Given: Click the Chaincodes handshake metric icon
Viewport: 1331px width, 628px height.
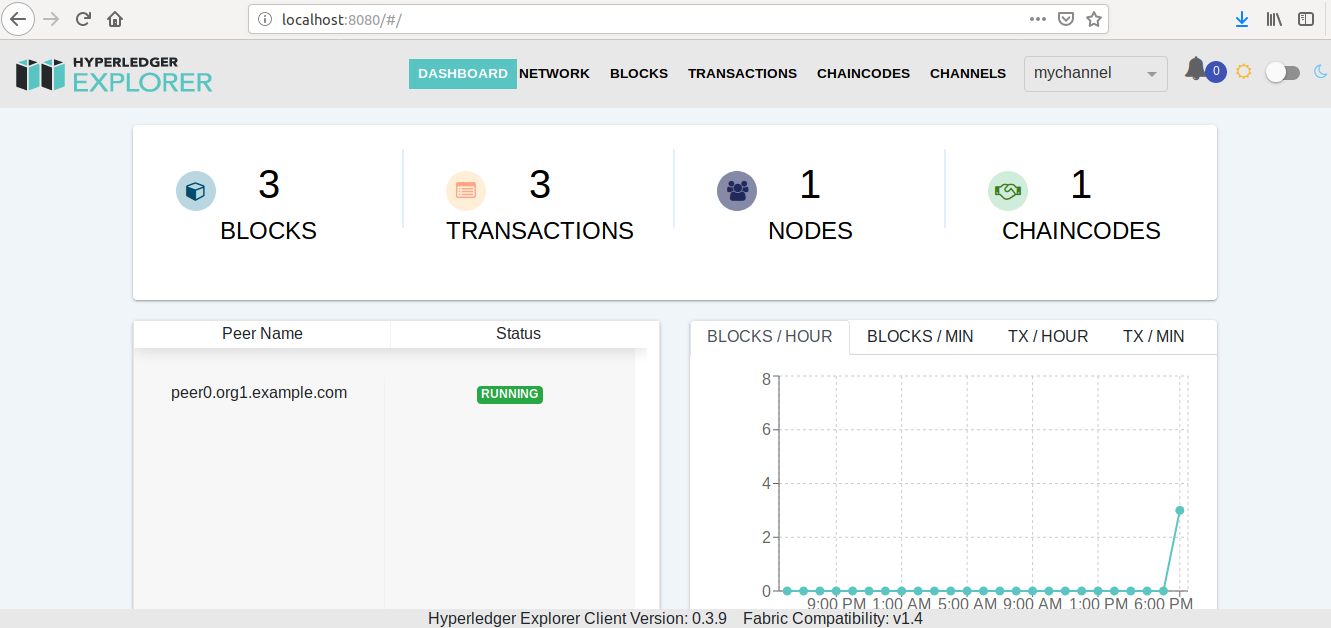Looking at the screenshot, I should [1008, 190].
